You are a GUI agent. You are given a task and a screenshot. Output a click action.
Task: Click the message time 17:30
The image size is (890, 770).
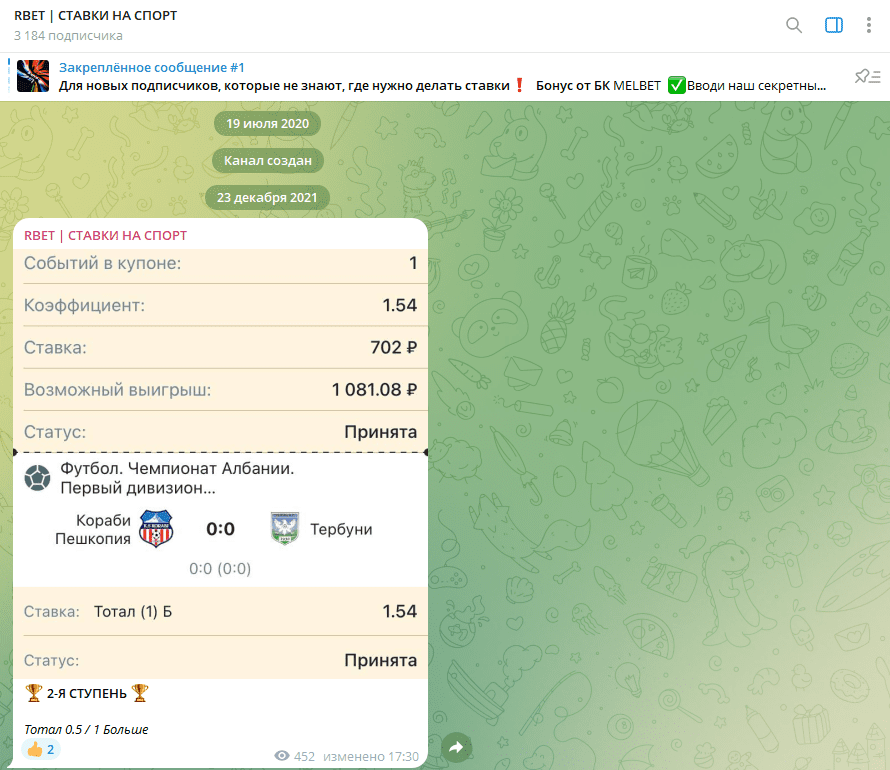[x=404, y=757]
